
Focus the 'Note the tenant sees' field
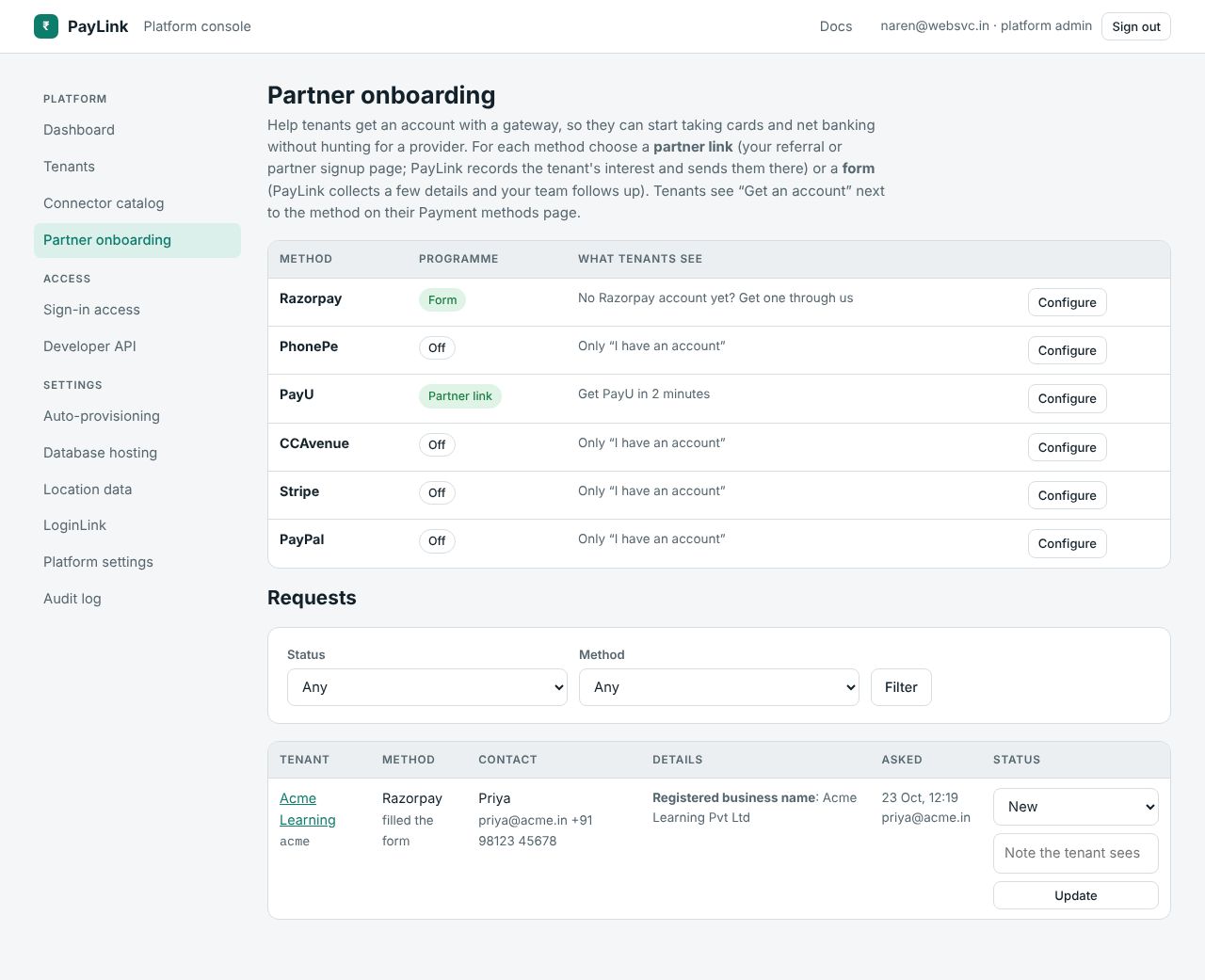[1076, 853]
